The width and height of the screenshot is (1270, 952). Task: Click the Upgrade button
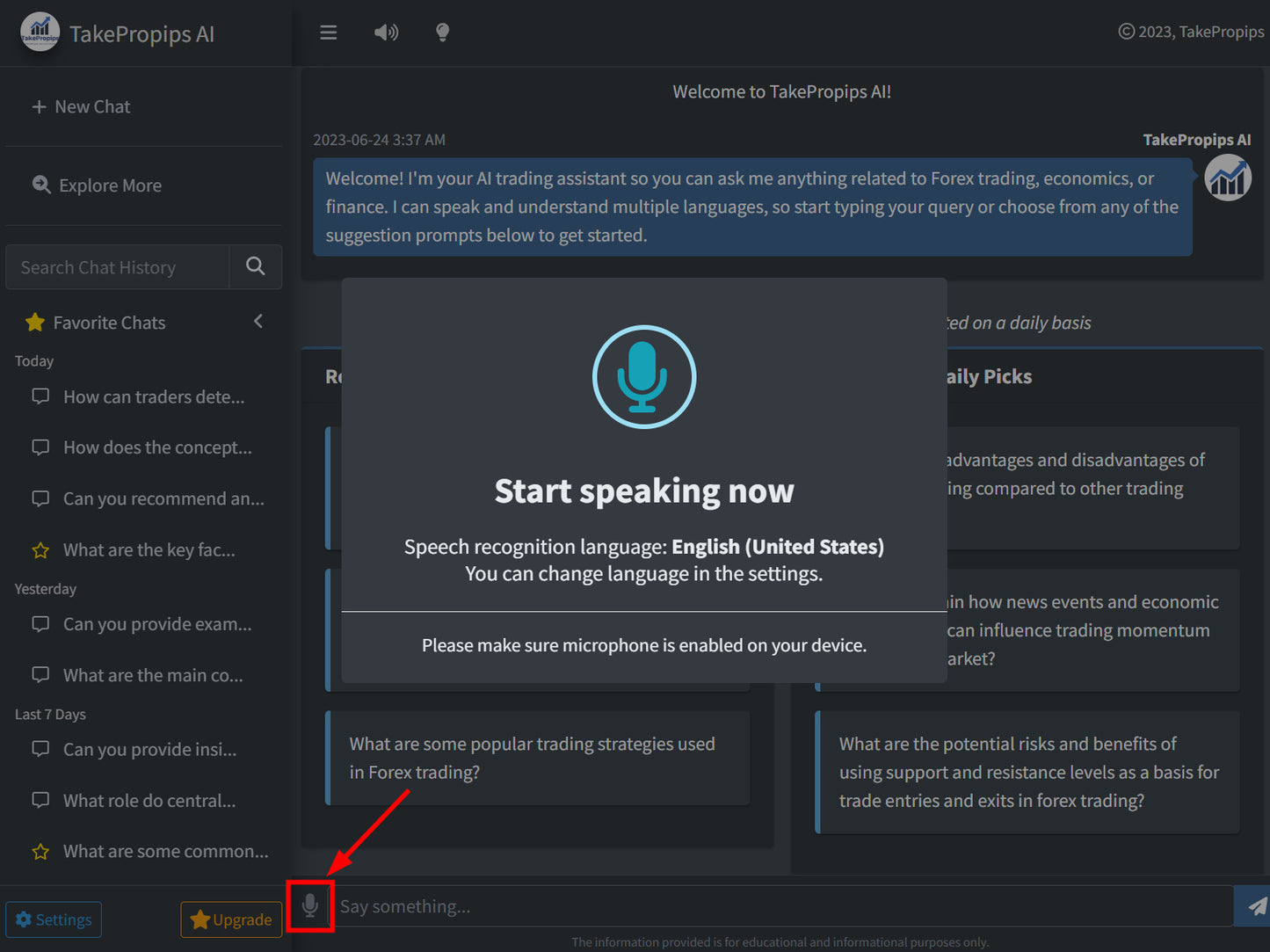(231, 919)
